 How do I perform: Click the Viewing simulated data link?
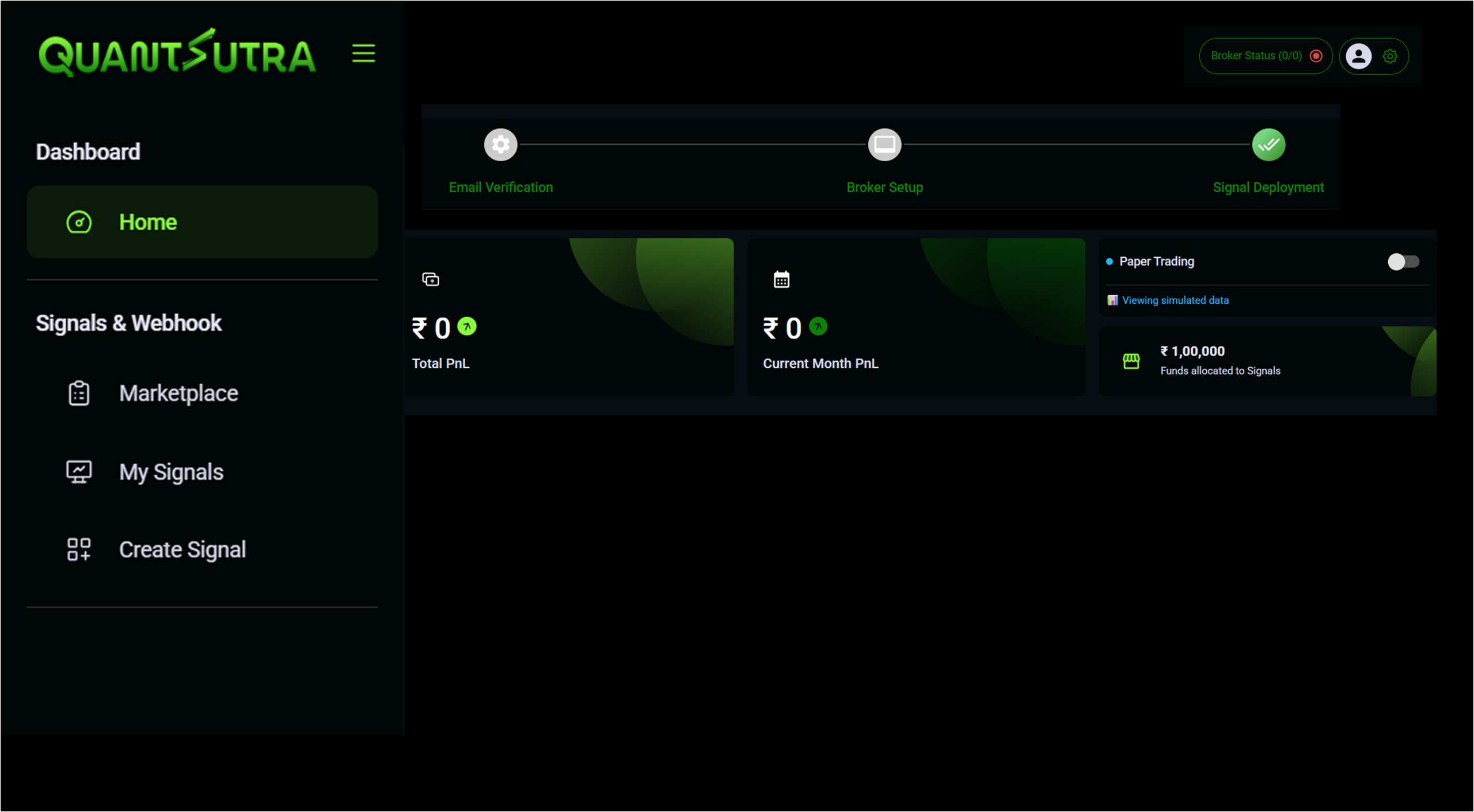pyautogui.click(x=1175, y=300)
